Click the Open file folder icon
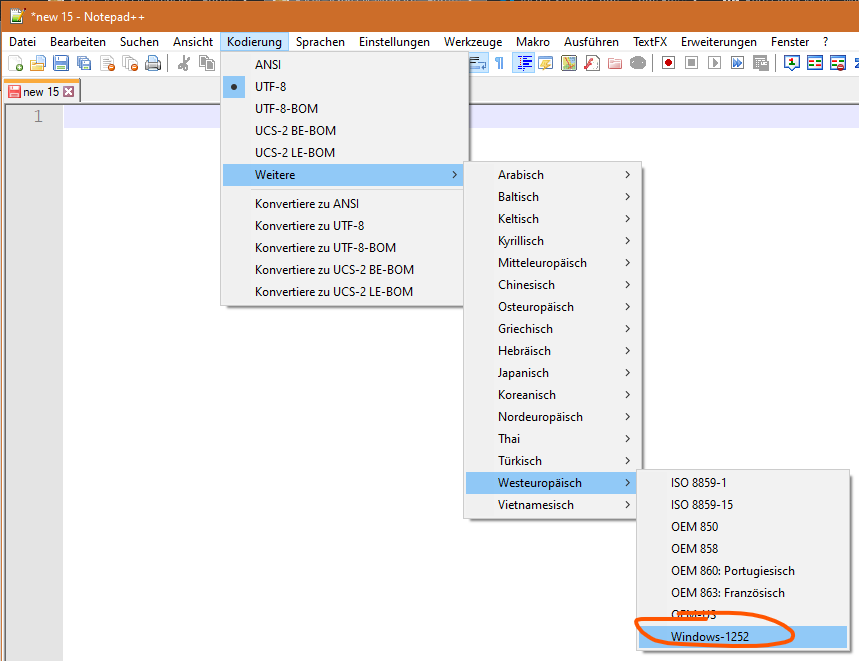Viewport: 859px width, 661px height. pyautogui.click(x=38, y=64)
